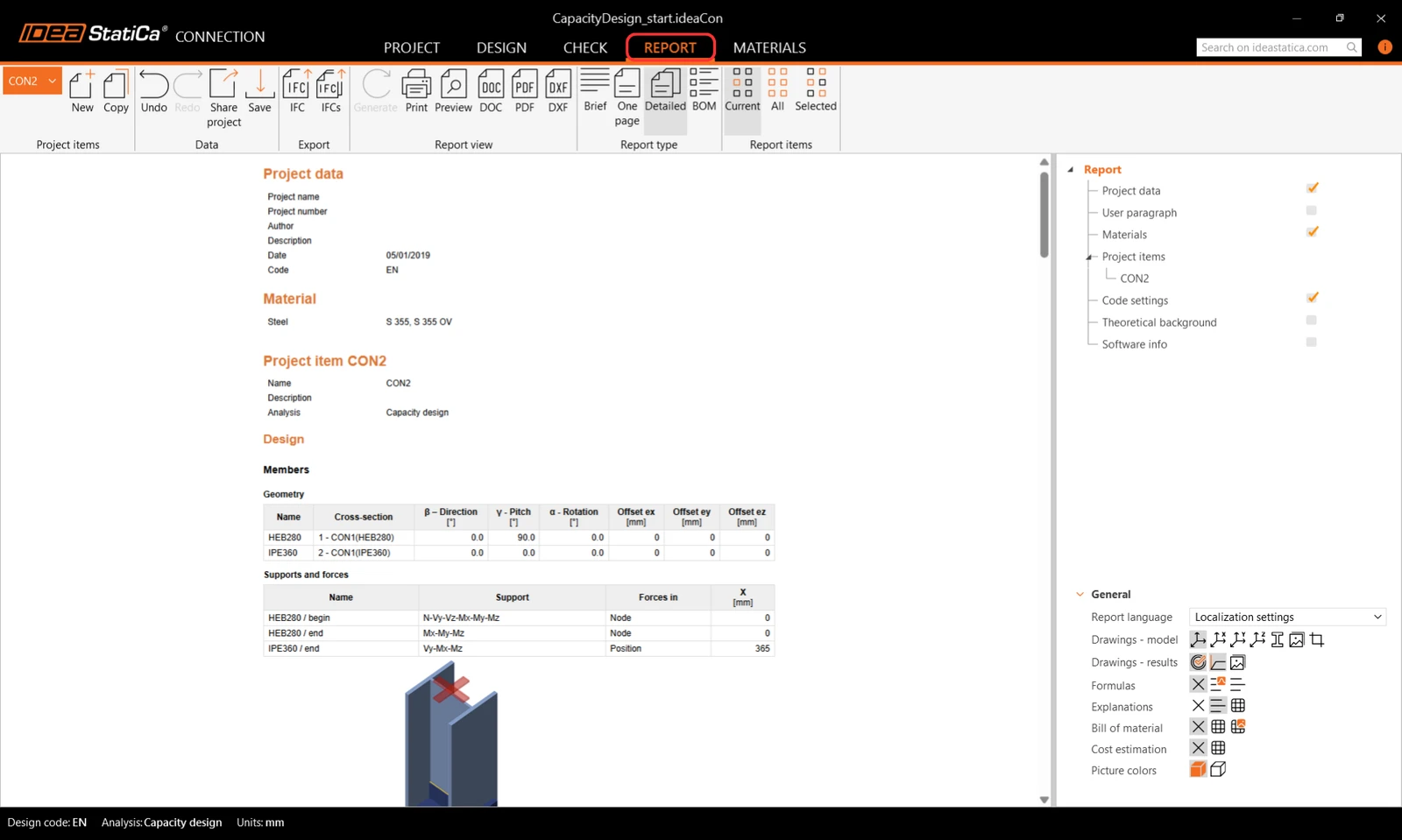Switch to the DESIGN tab

click(501, 47)
